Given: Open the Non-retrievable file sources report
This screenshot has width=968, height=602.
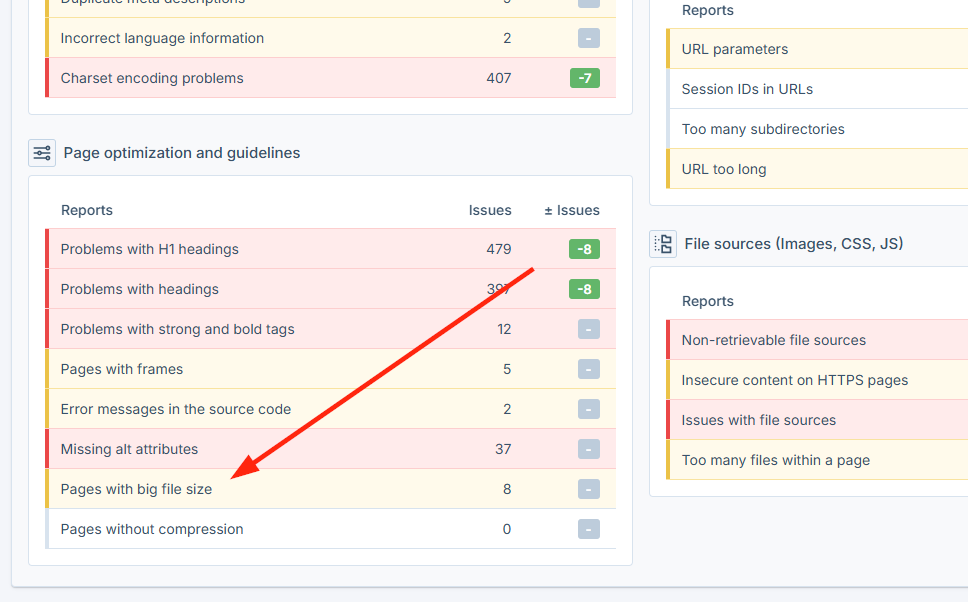Looking at the screenshot, I should (x=774, y=340).
